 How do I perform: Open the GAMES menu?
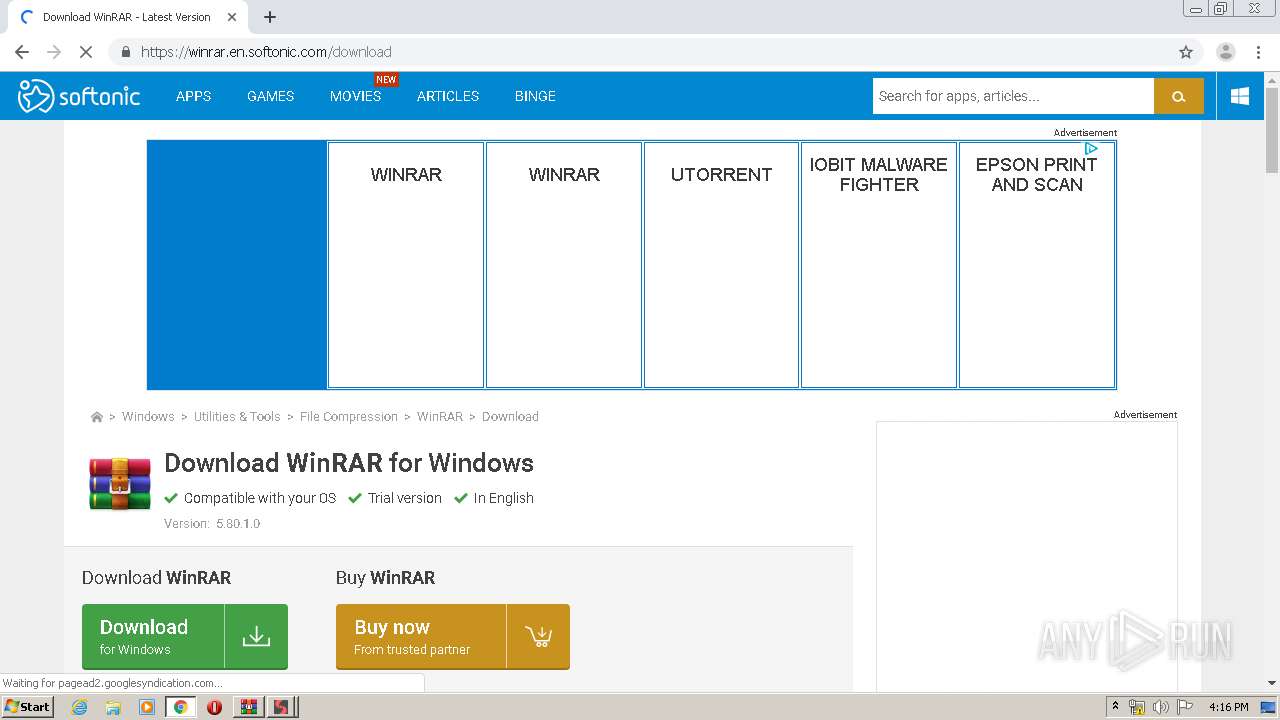click(271, 96)
